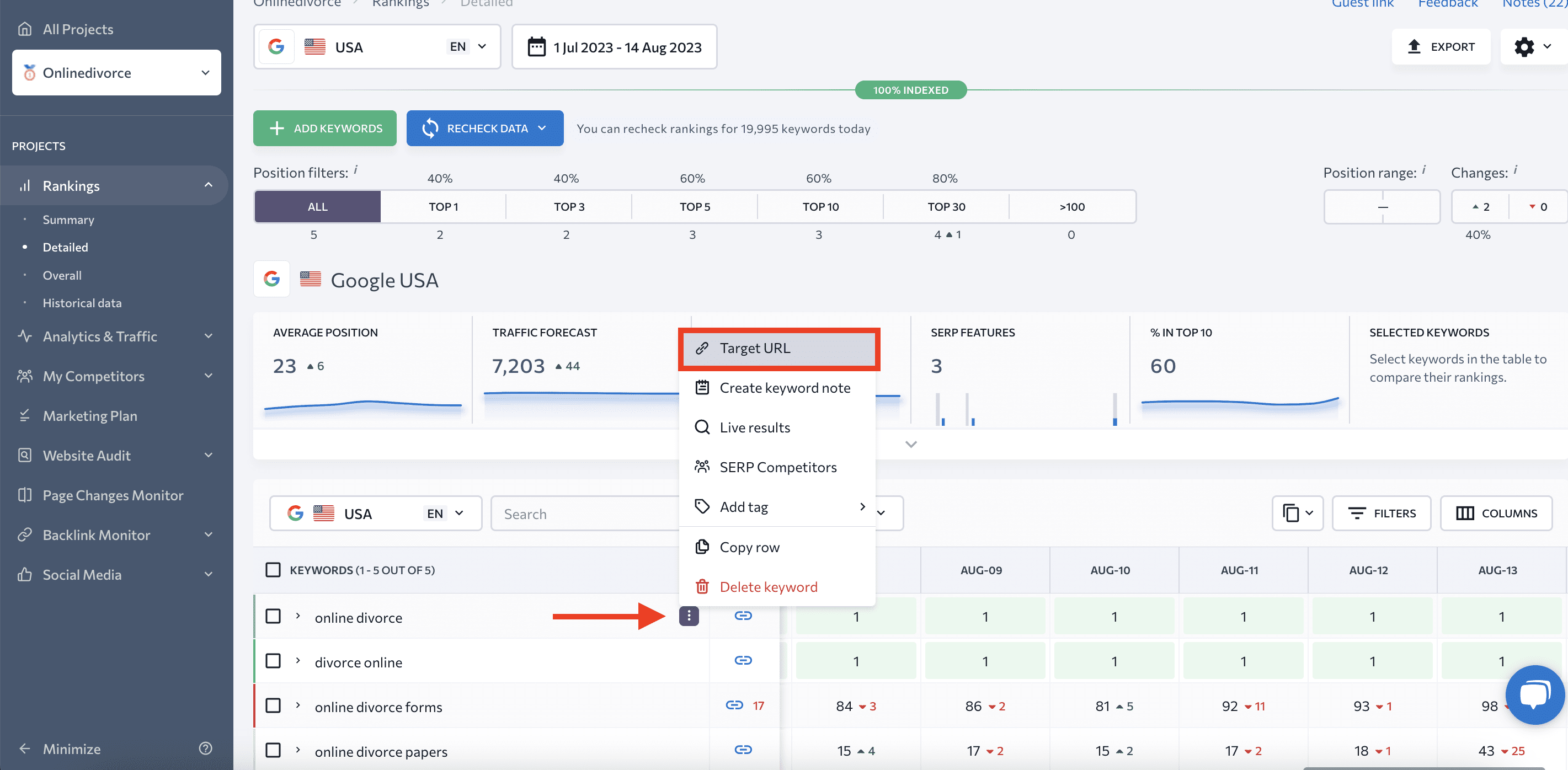Open the Onlinedivorce project dropdown

click(x=116, y=72)
